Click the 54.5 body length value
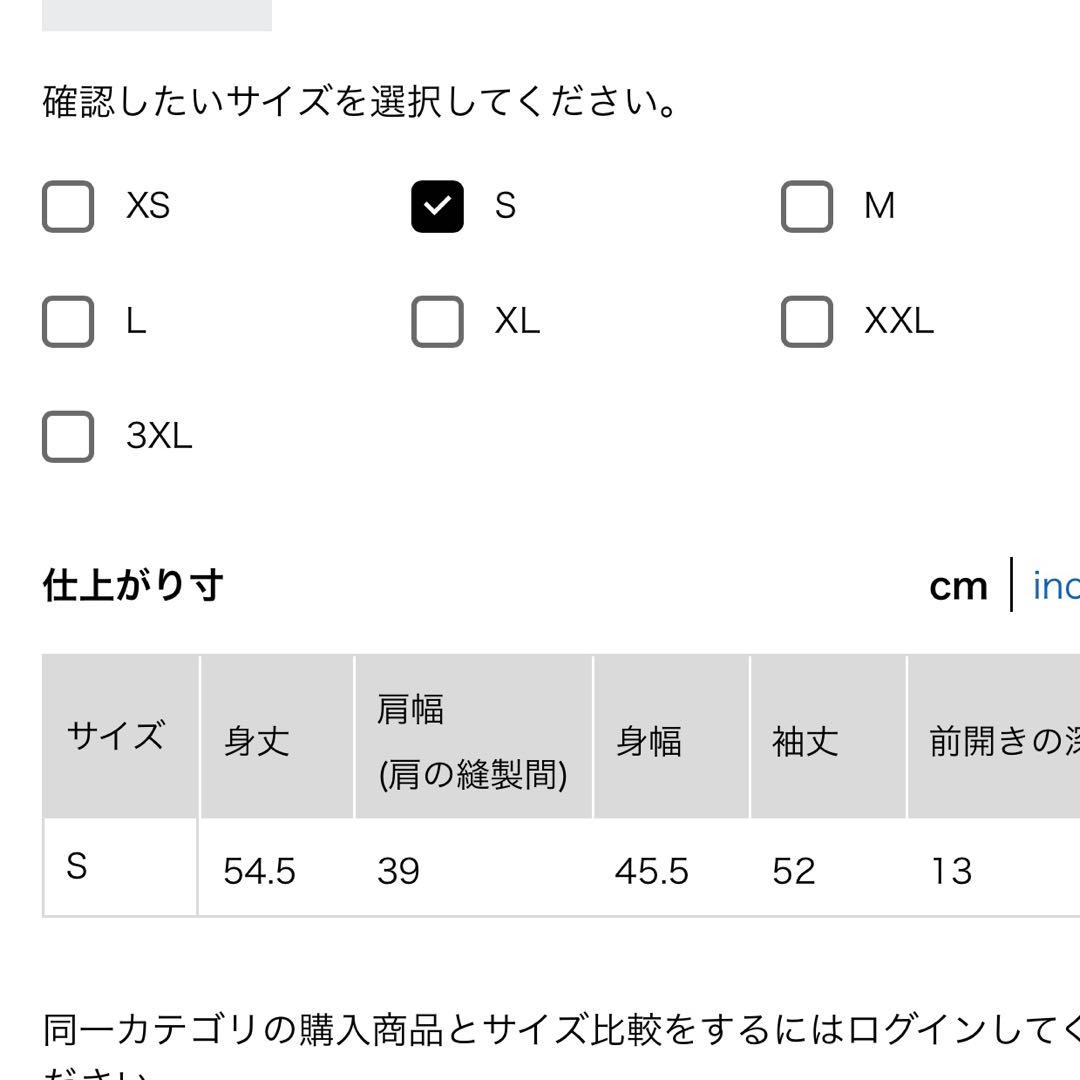The image size is (1080, 1080). click(x=259, y=871)
